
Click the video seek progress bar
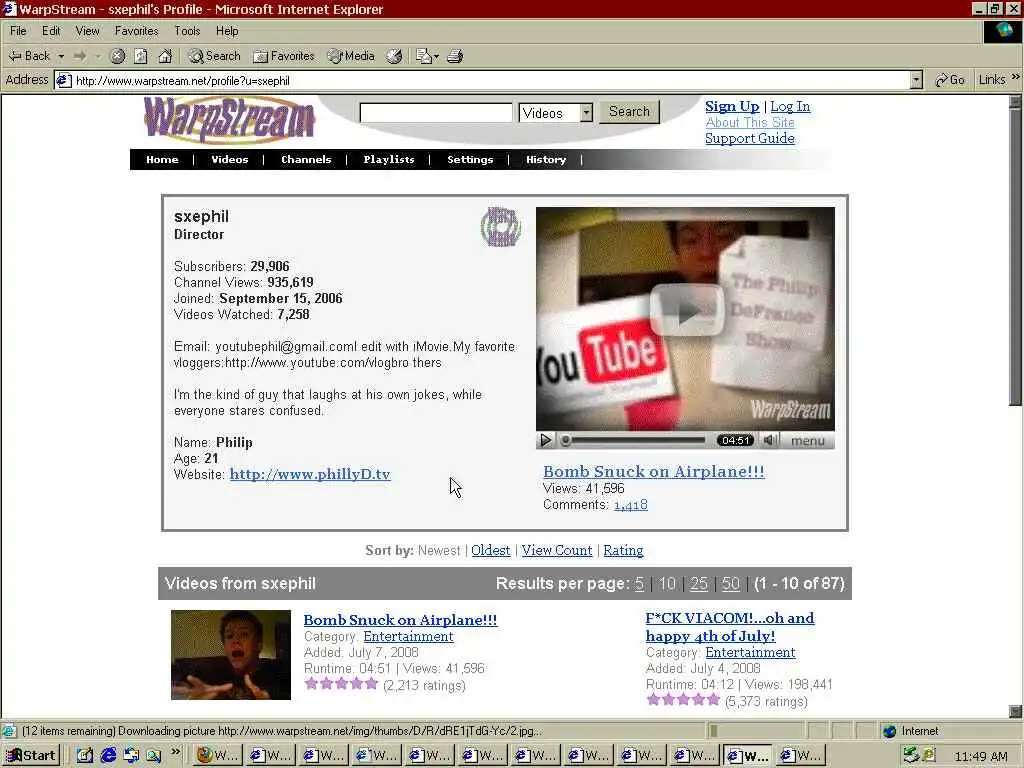633,441
